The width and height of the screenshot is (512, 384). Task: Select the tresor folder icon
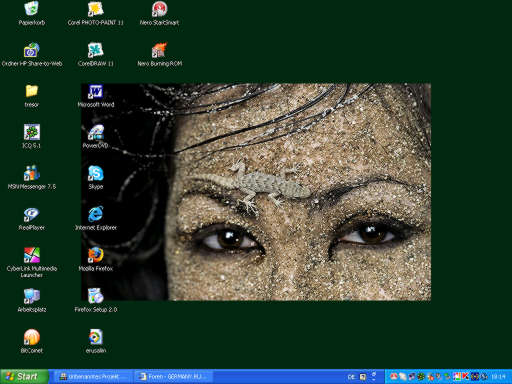pos(32,91)
